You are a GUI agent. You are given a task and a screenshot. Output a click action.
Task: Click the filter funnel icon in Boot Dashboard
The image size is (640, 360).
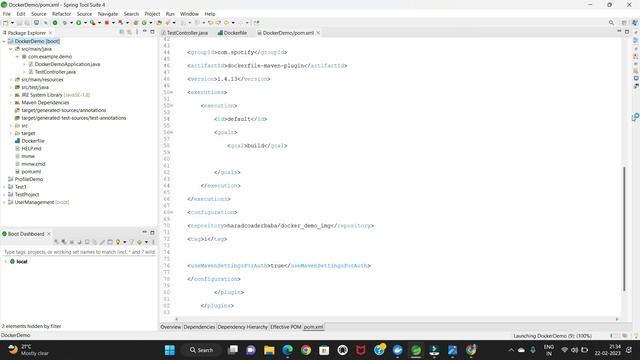coord(131,242)
